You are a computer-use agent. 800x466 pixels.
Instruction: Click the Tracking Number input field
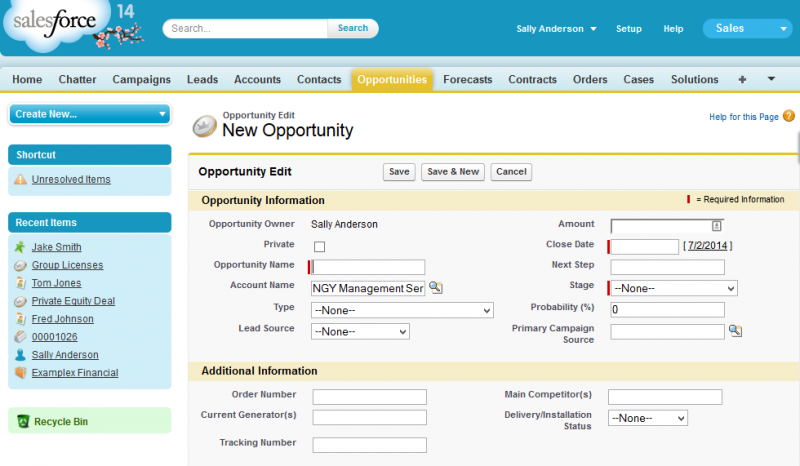(x=369, y=445)
